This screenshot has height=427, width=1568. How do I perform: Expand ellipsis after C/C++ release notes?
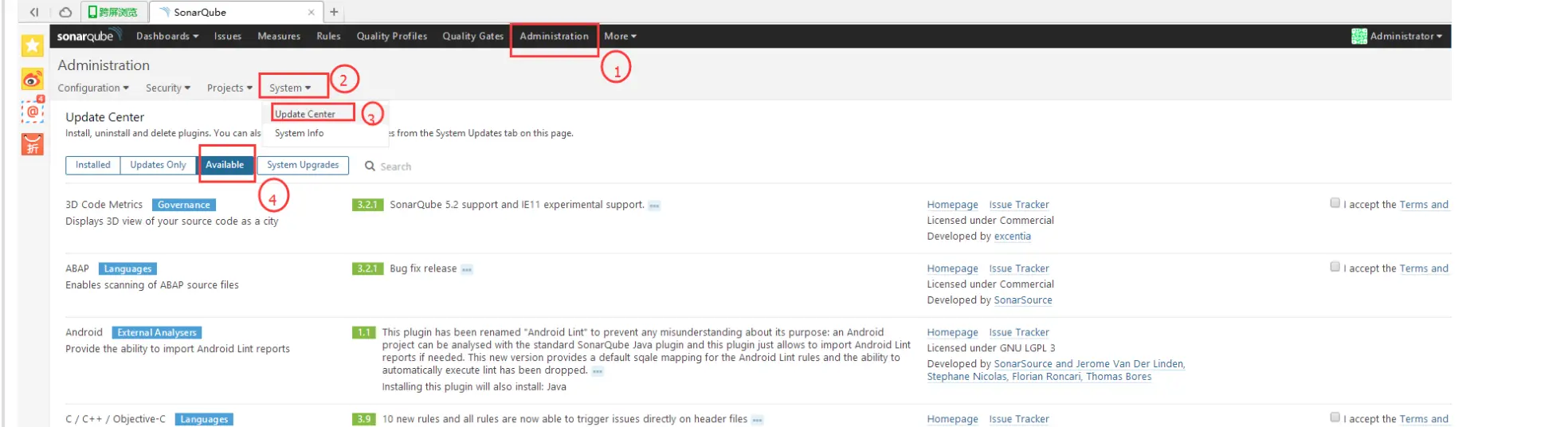(758, 420)
